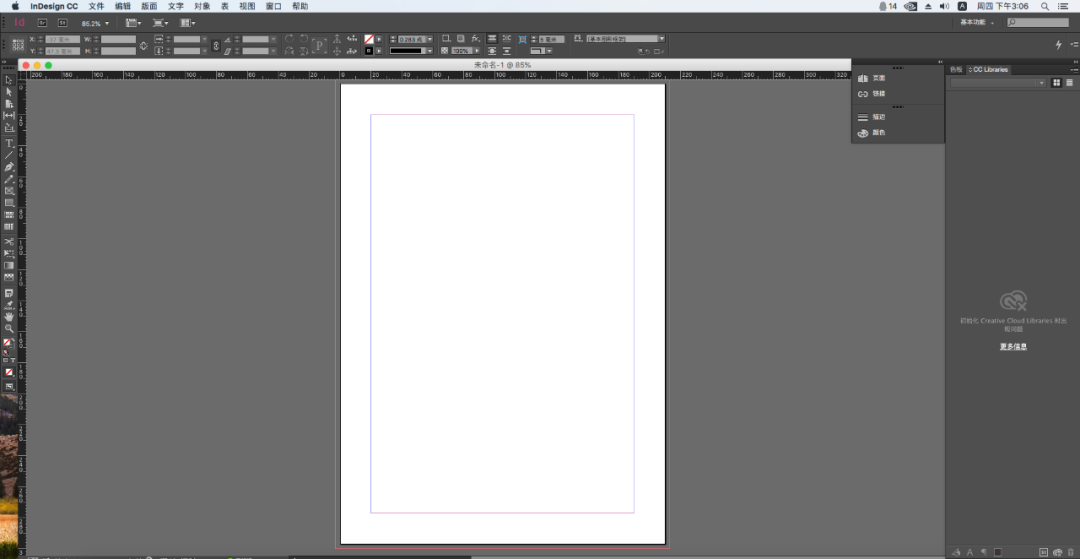Click the reference point locator grid

(x=19, y=45)
